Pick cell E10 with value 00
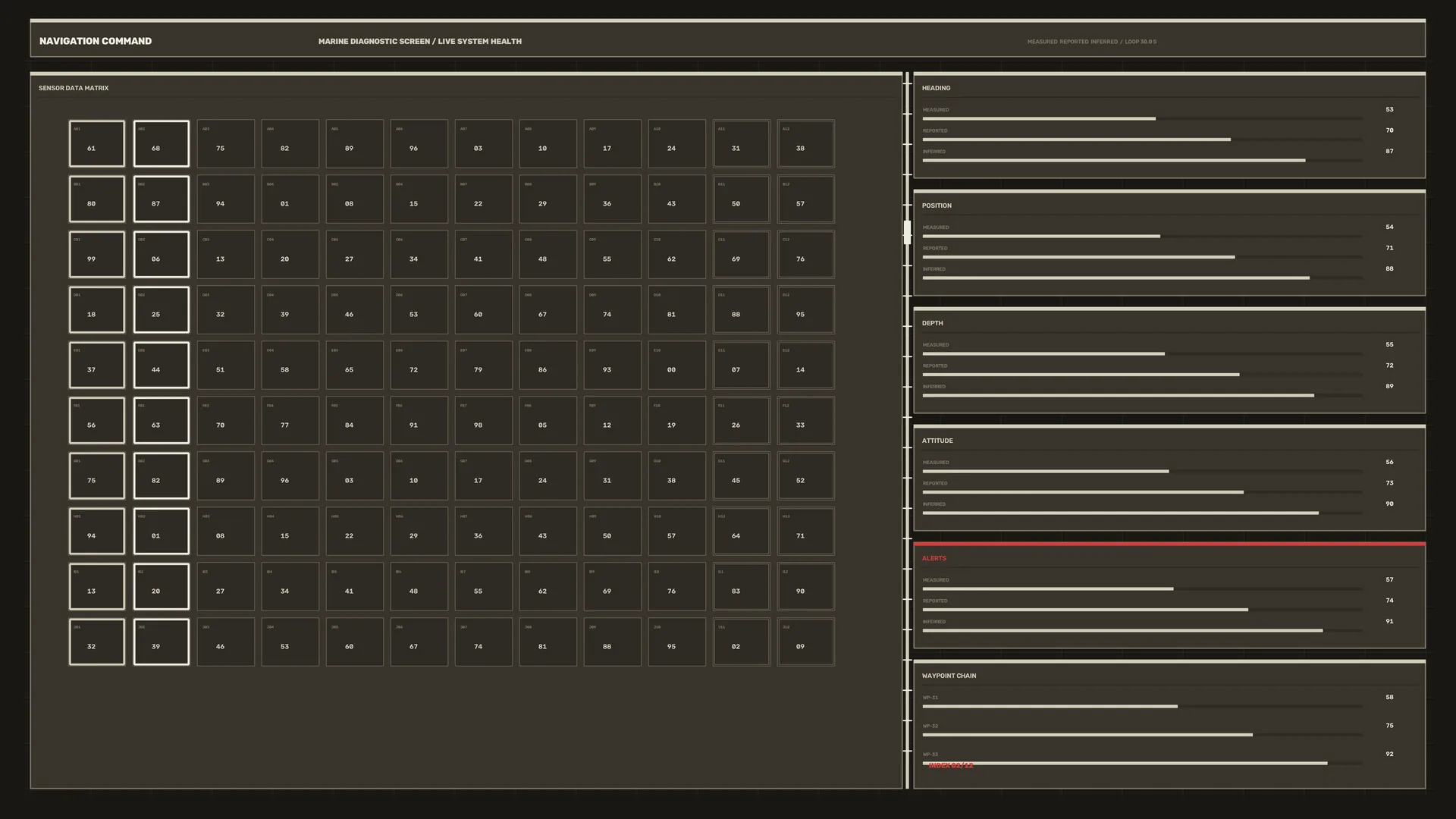This screenshot has height=819, width=1456. (x=676, y=365)
